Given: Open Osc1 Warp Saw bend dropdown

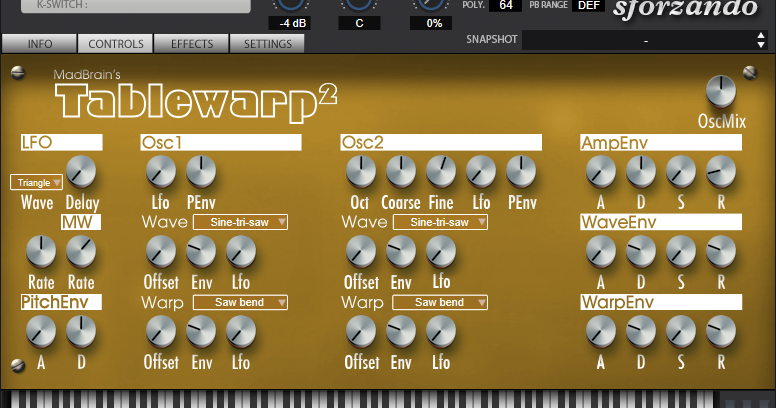Looking at the screenshot, I should (x=241, y=303).
